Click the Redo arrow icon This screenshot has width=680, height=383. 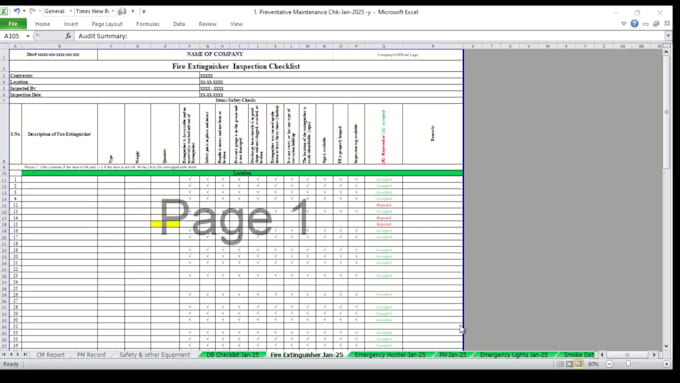32,11
